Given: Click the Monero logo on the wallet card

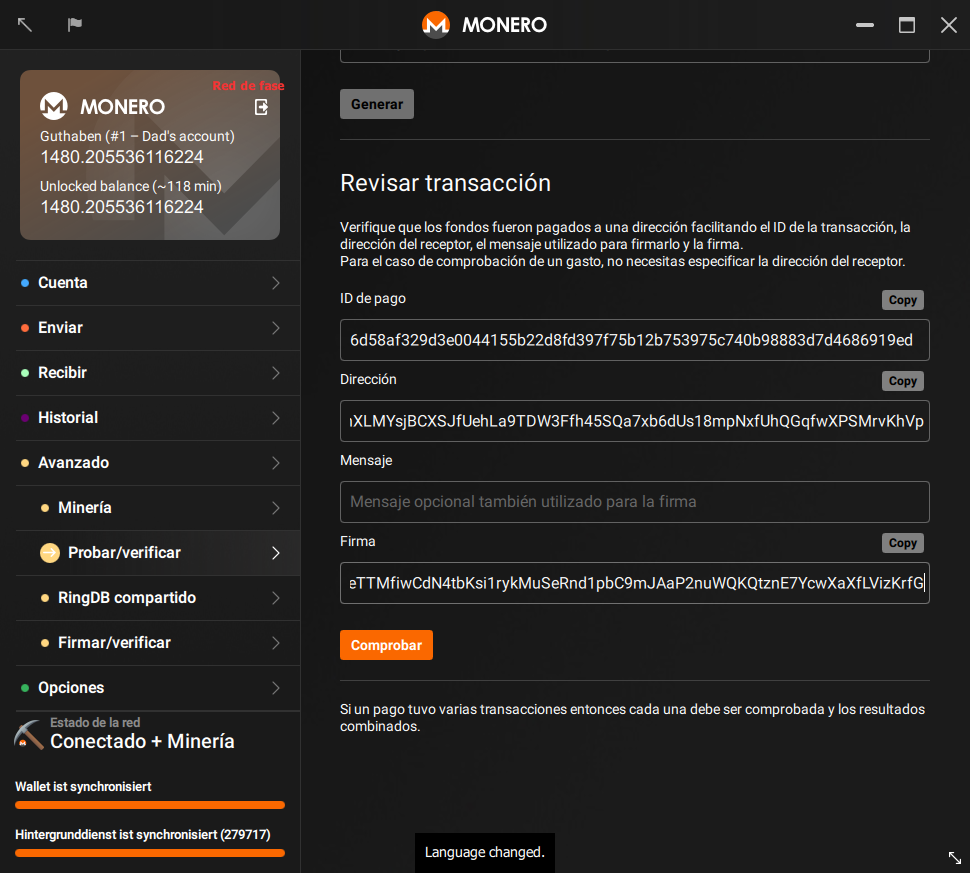Looking at the screenshot, I should [54, 106].
